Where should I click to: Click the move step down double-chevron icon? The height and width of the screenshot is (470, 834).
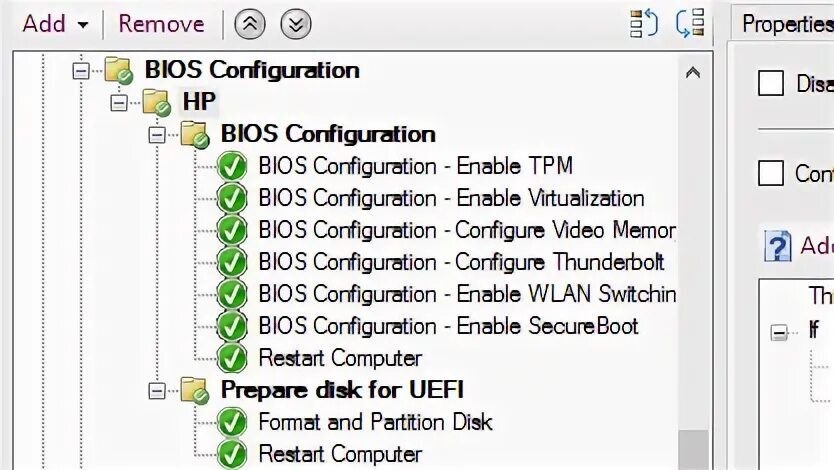[x=295, y=24]
